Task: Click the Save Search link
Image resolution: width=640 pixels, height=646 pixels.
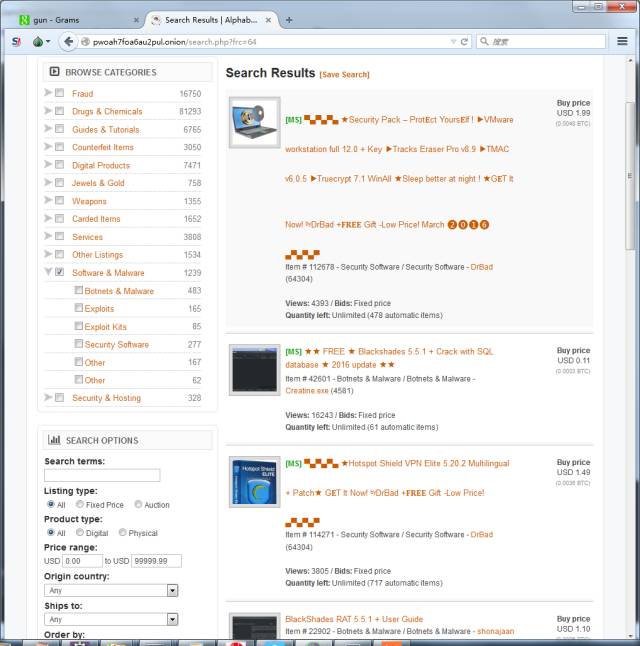Action: (345, 75)
